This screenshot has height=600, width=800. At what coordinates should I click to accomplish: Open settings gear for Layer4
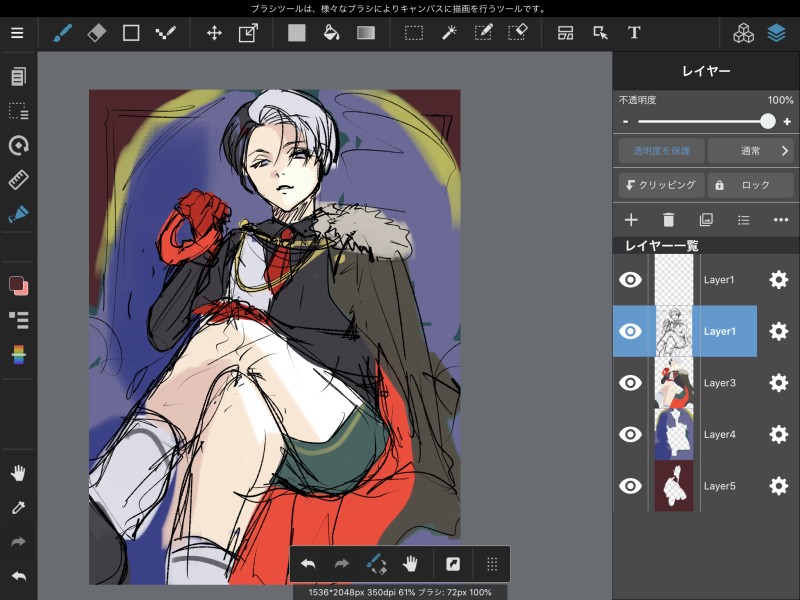coord(779,434)
